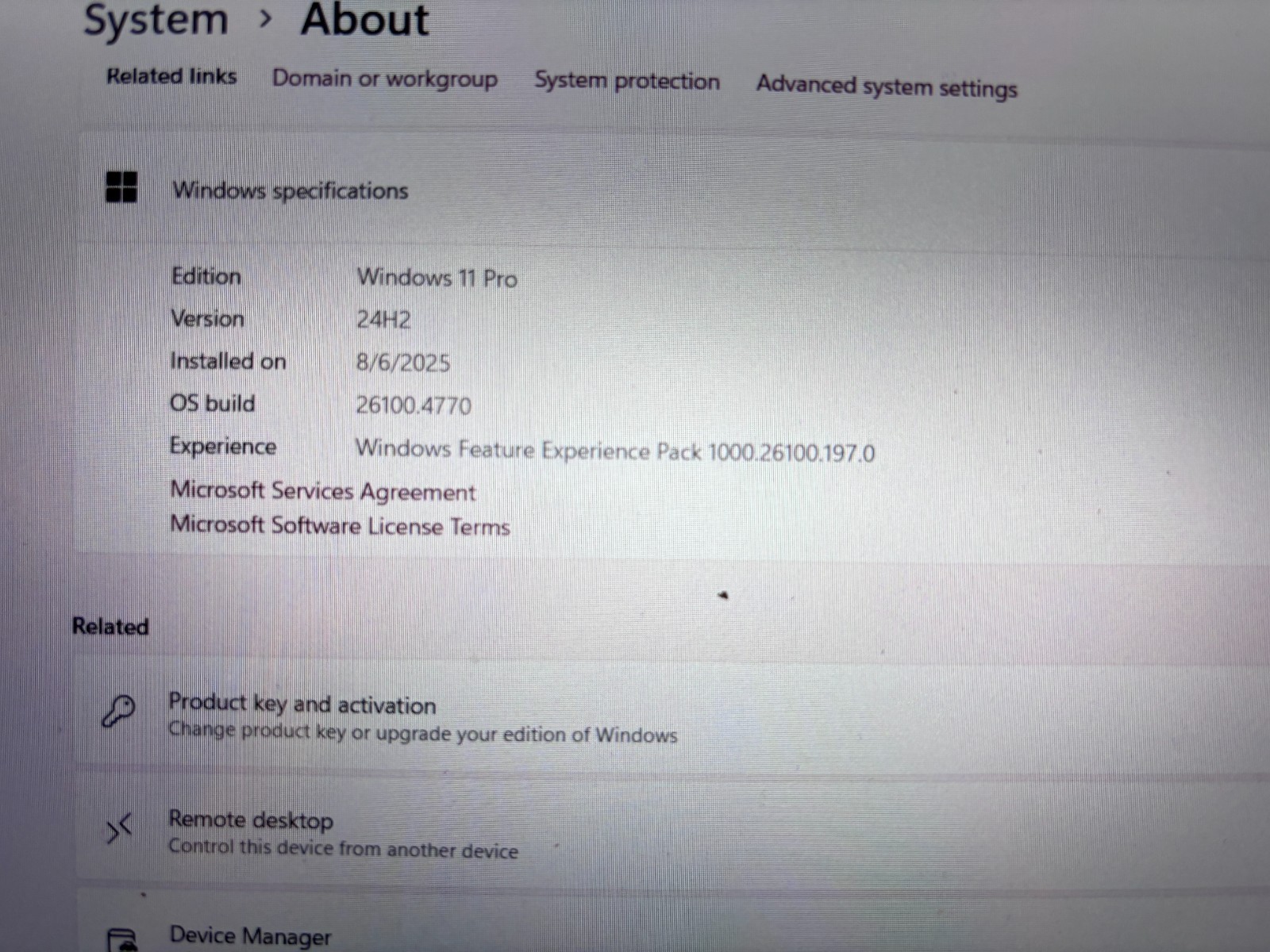Select the 'Related links' label
Screen dimensions: 1270x952
point(171,76)
